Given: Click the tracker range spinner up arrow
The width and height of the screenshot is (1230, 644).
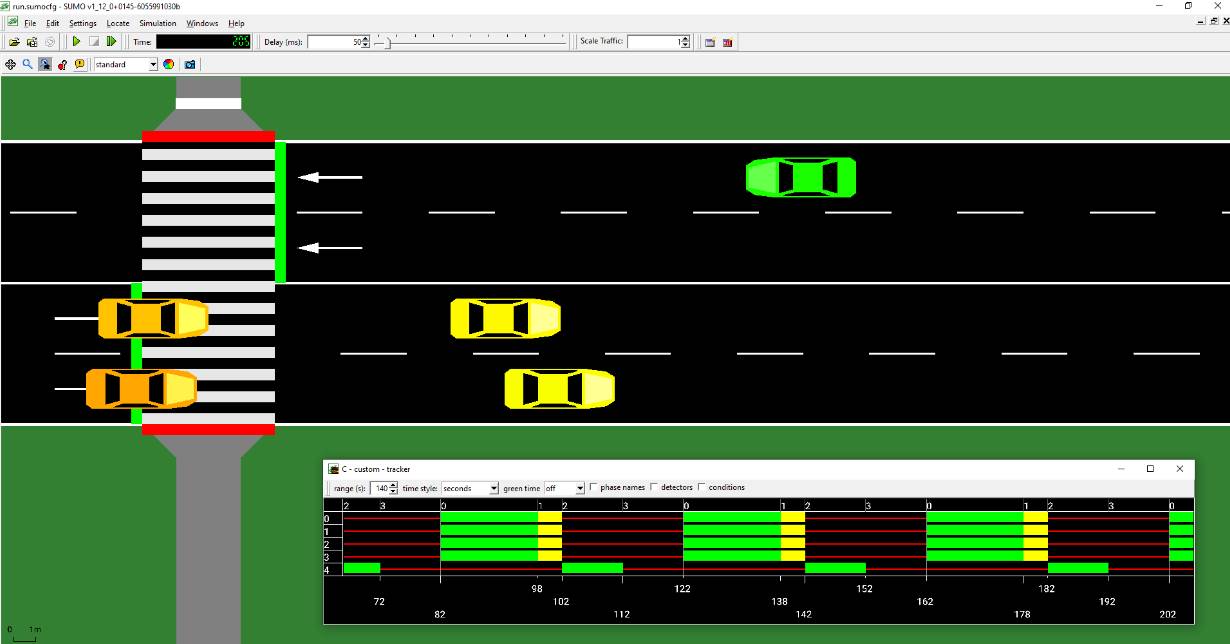Looking at the screenshot, I should (394, 485).
